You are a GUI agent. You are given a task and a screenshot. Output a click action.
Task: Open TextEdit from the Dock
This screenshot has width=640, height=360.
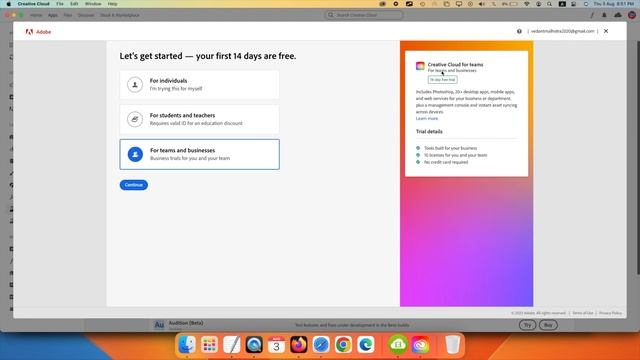[x=231, y=345]
